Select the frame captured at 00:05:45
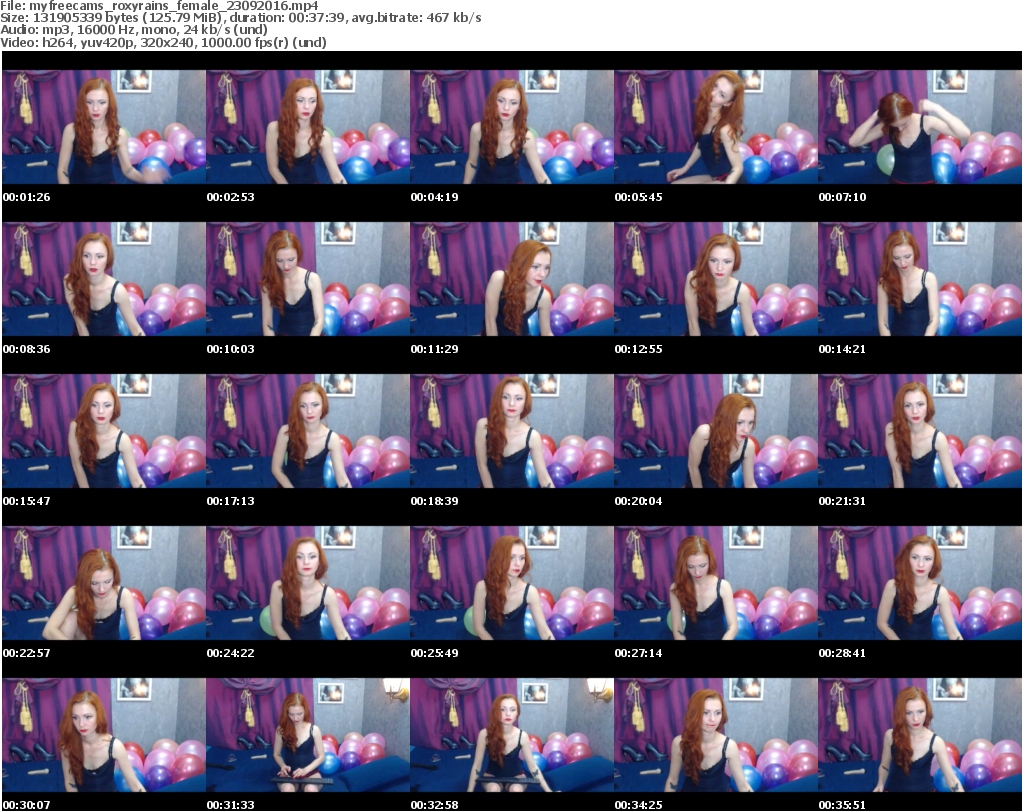1024x811 pixels. (716, 127)
